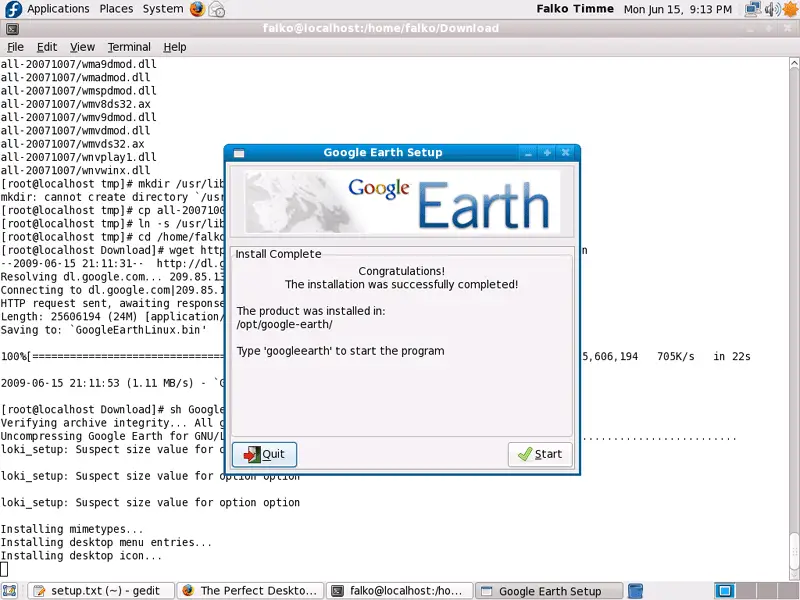Open the Google Earth Setup window menu icon

[237, 153]
